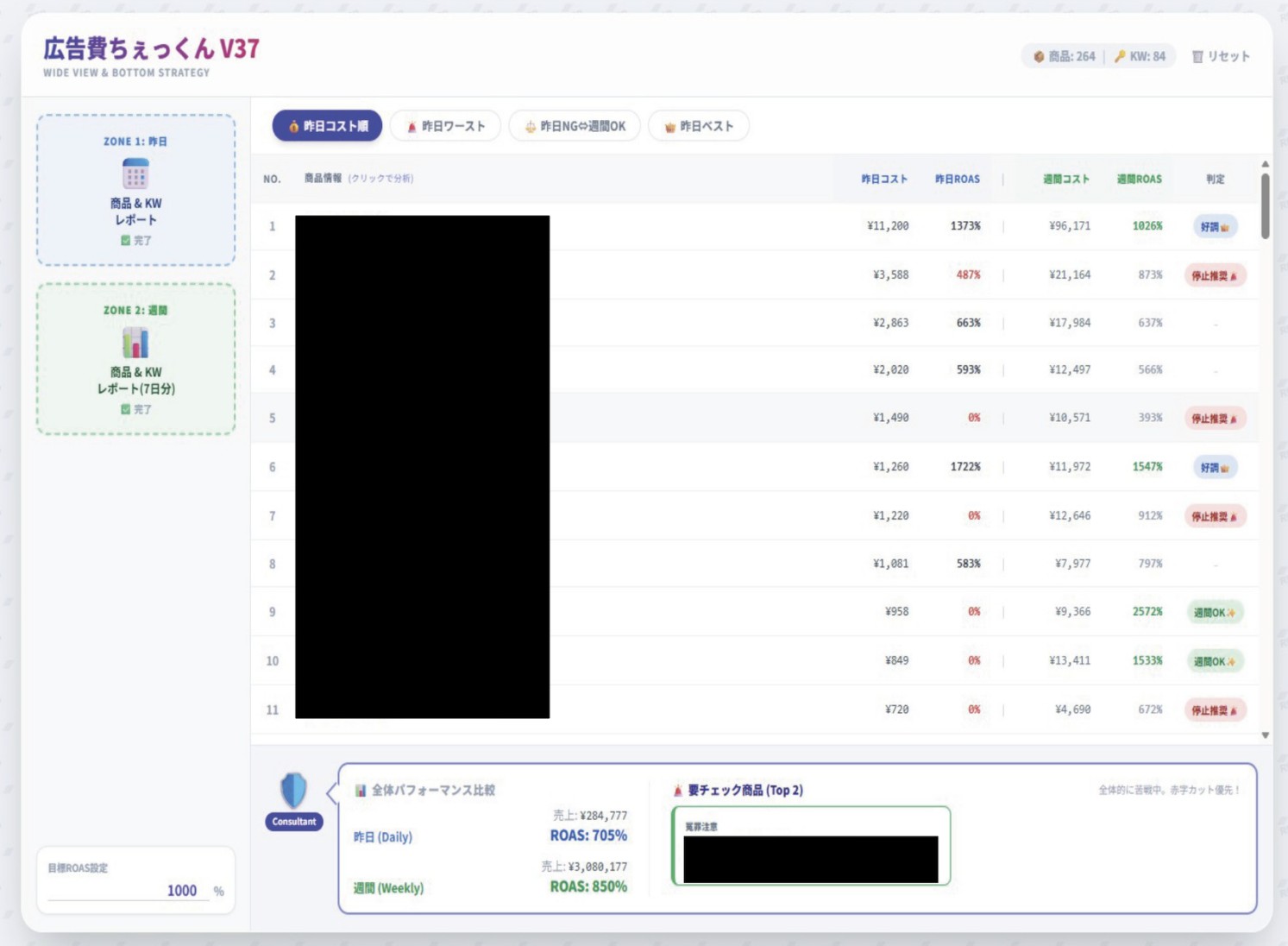Click the trash icon next to リセット
The image size is (1288, 946).
pos(1197,57)
